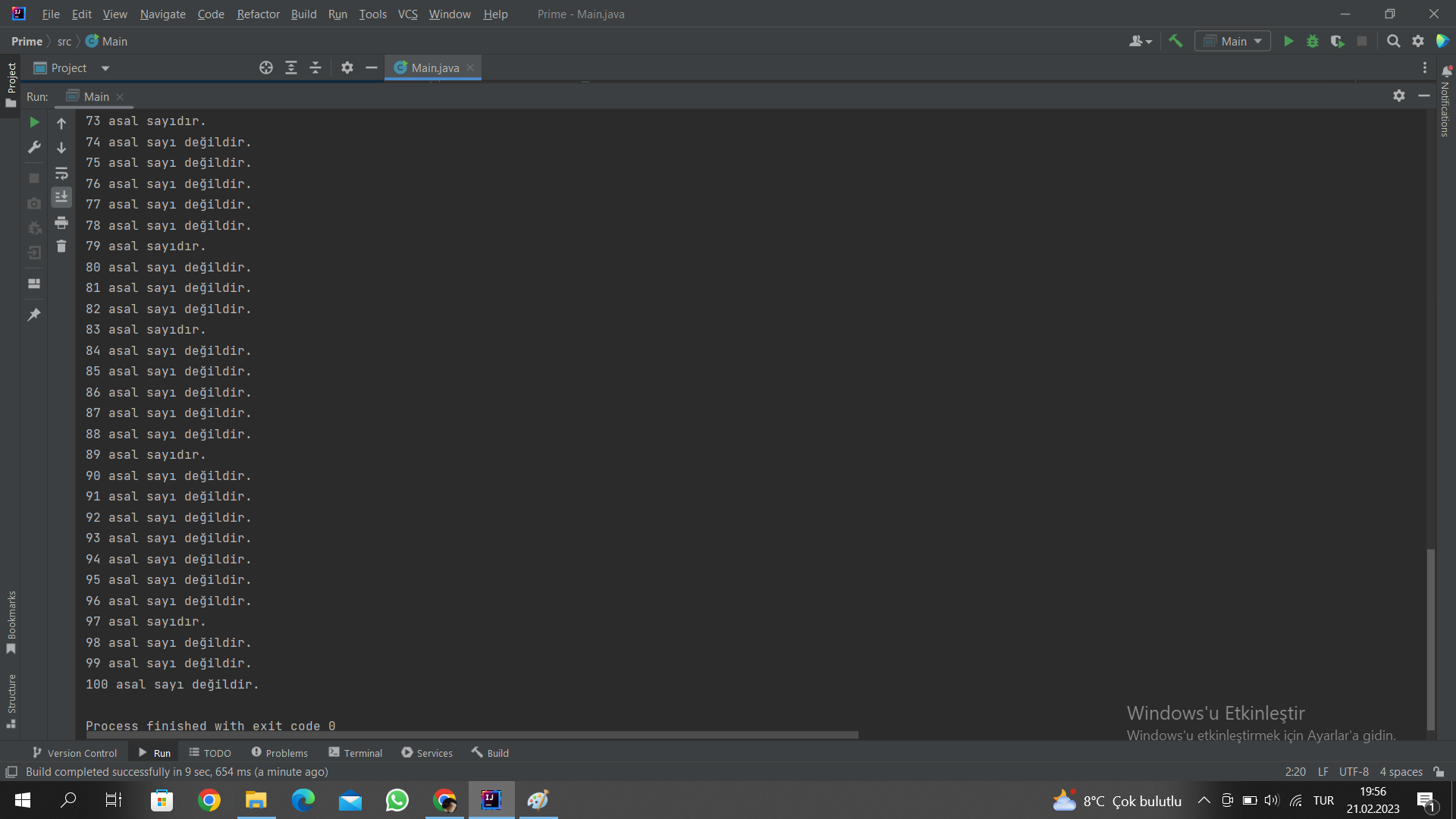The image size is (1456, 819).
Task: Open Search Everywhere magnifier icon
Action: 1393,41
